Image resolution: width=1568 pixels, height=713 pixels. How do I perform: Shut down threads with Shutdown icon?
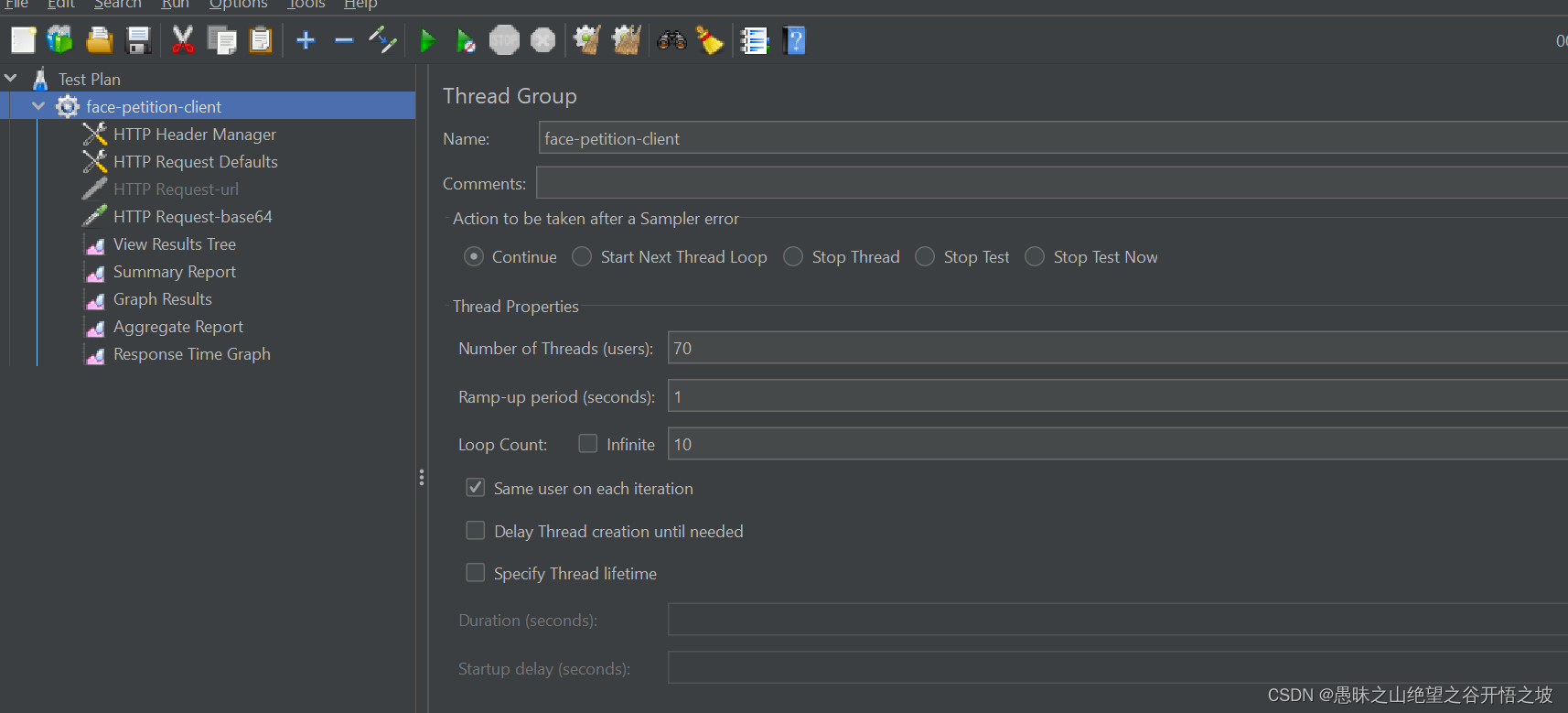coord(542,40)
